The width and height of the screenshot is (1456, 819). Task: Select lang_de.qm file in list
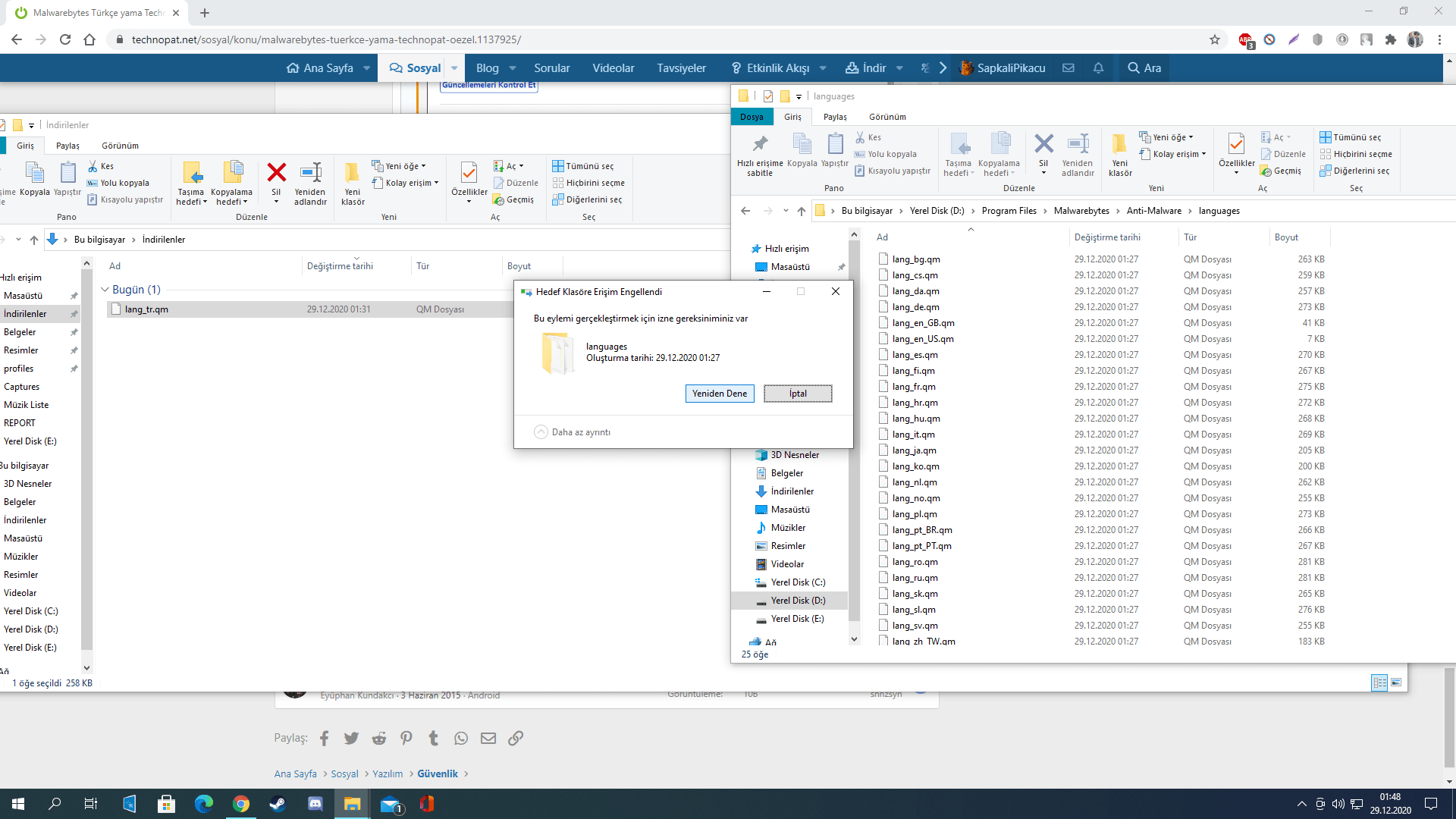pyautogui.click(x=915, y=307)
